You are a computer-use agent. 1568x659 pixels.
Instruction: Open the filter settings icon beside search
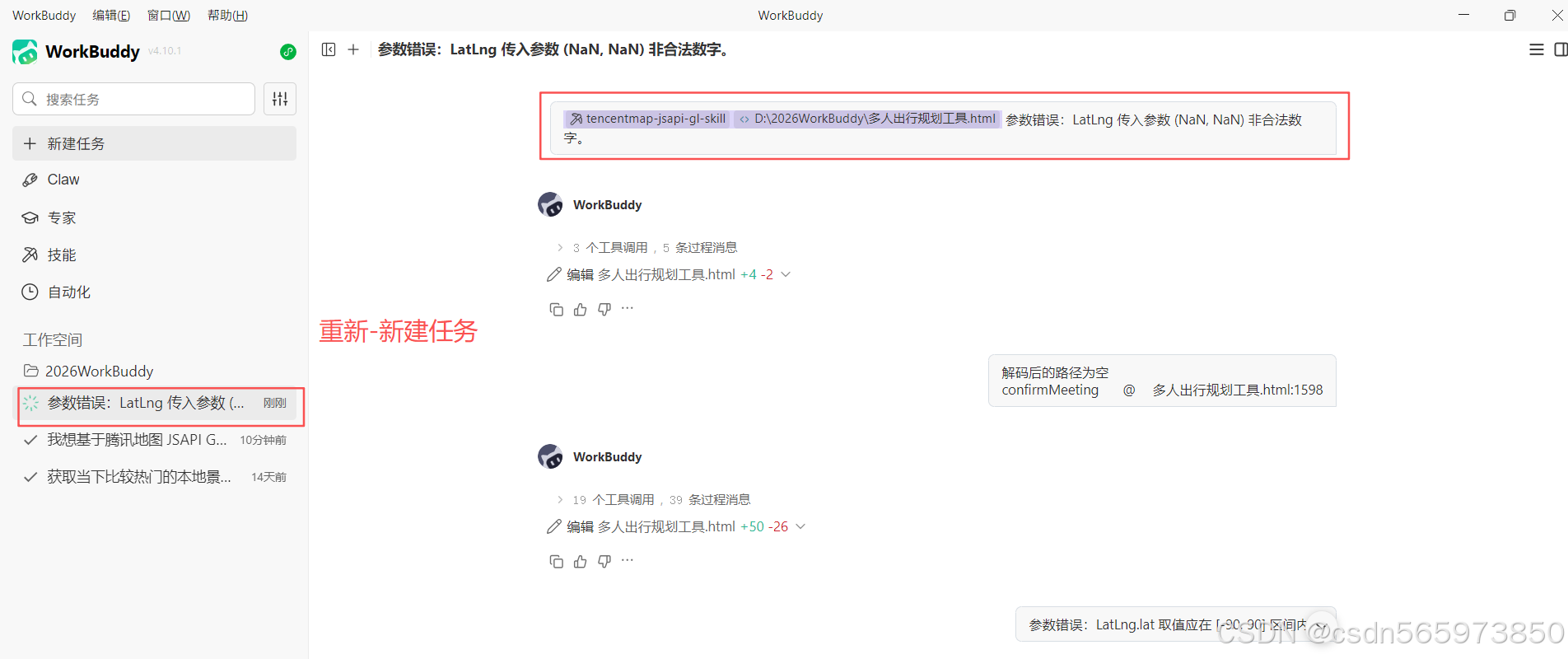coord(280,99)
